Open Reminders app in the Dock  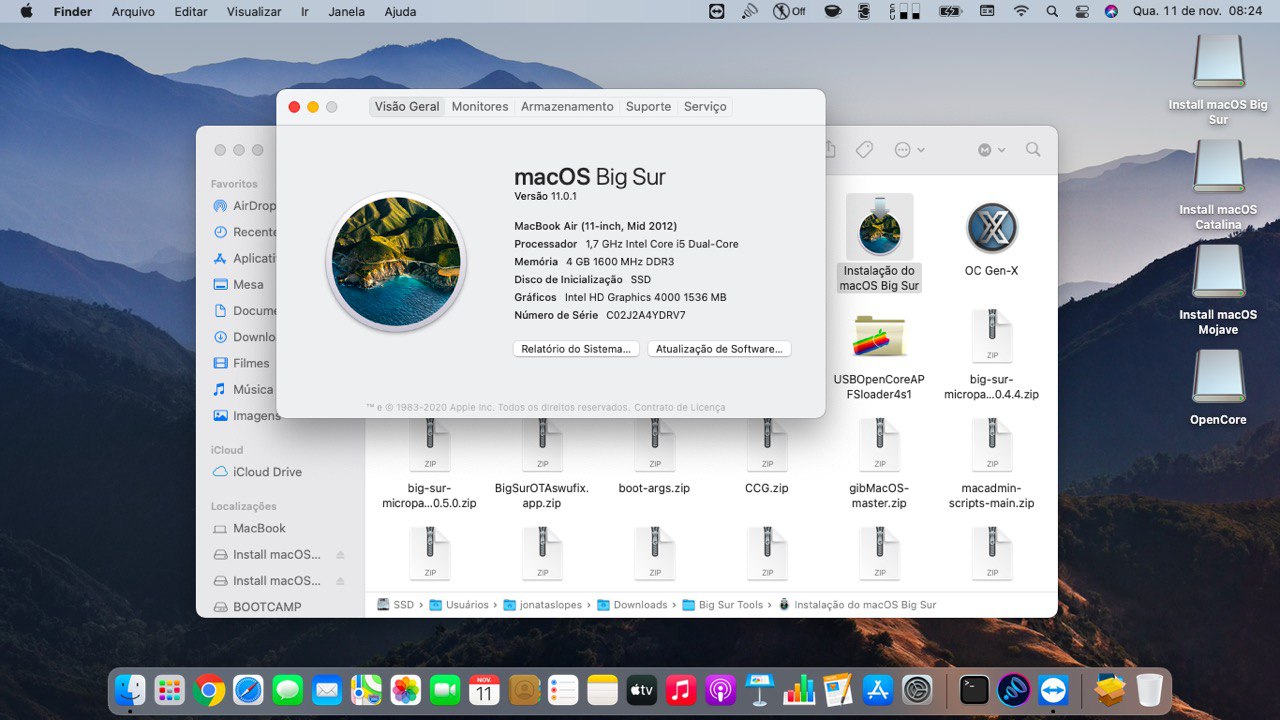coord(563,690)
